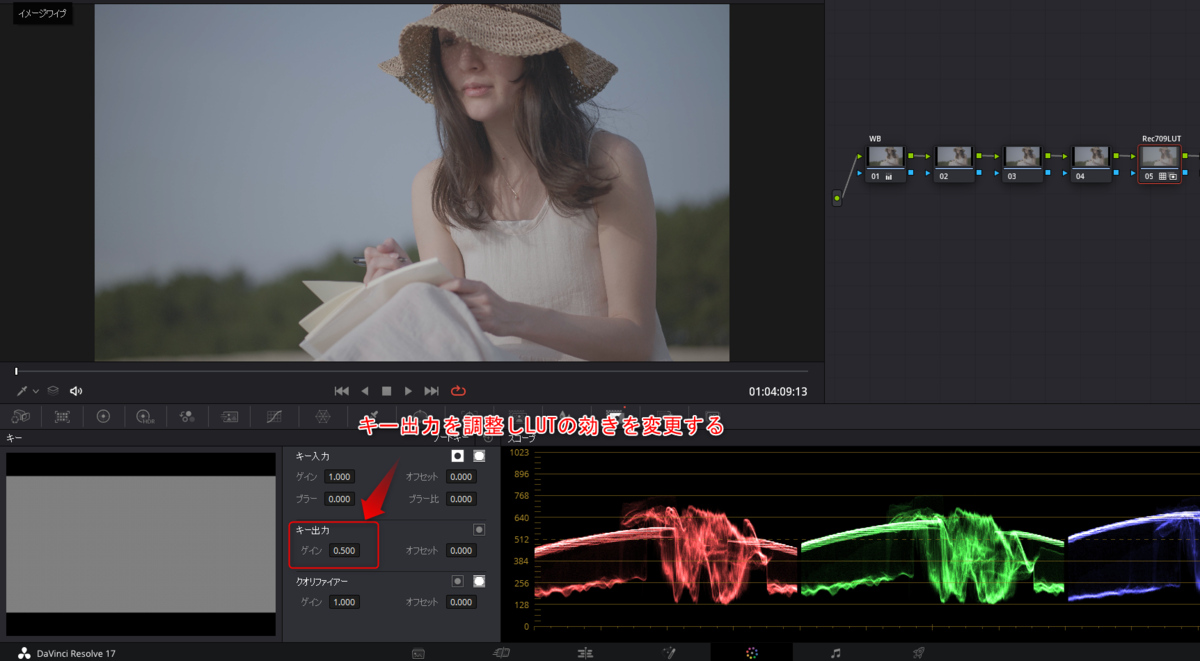Open the Camera Raw palette

pos(20,416)
